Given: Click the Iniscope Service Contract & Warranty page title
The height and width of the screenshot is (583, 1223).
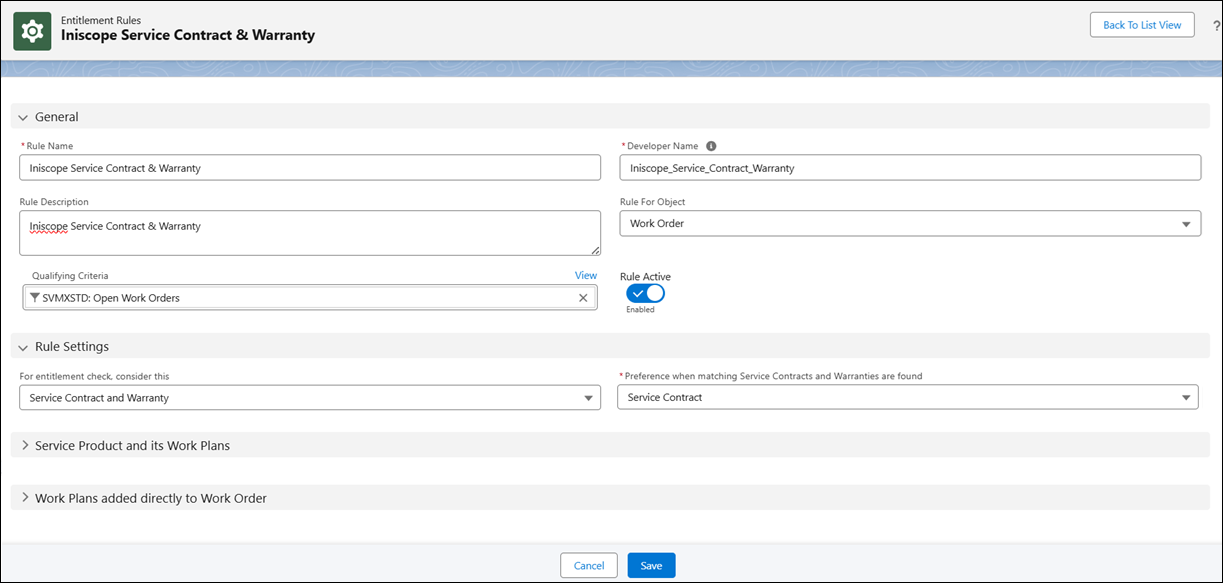Looking at the screenshot, I should 188,35.
